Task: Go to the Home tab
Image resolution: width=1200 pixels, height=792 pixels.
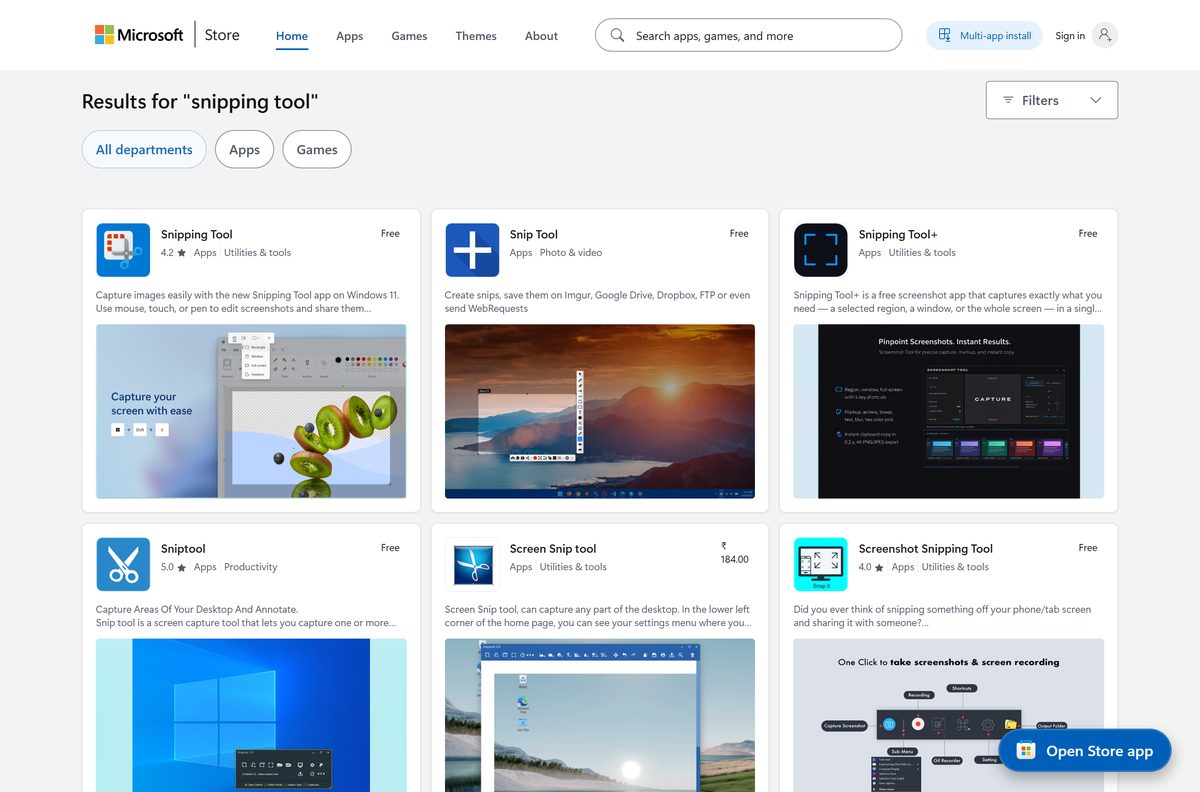Action: [x=292, y=36]
